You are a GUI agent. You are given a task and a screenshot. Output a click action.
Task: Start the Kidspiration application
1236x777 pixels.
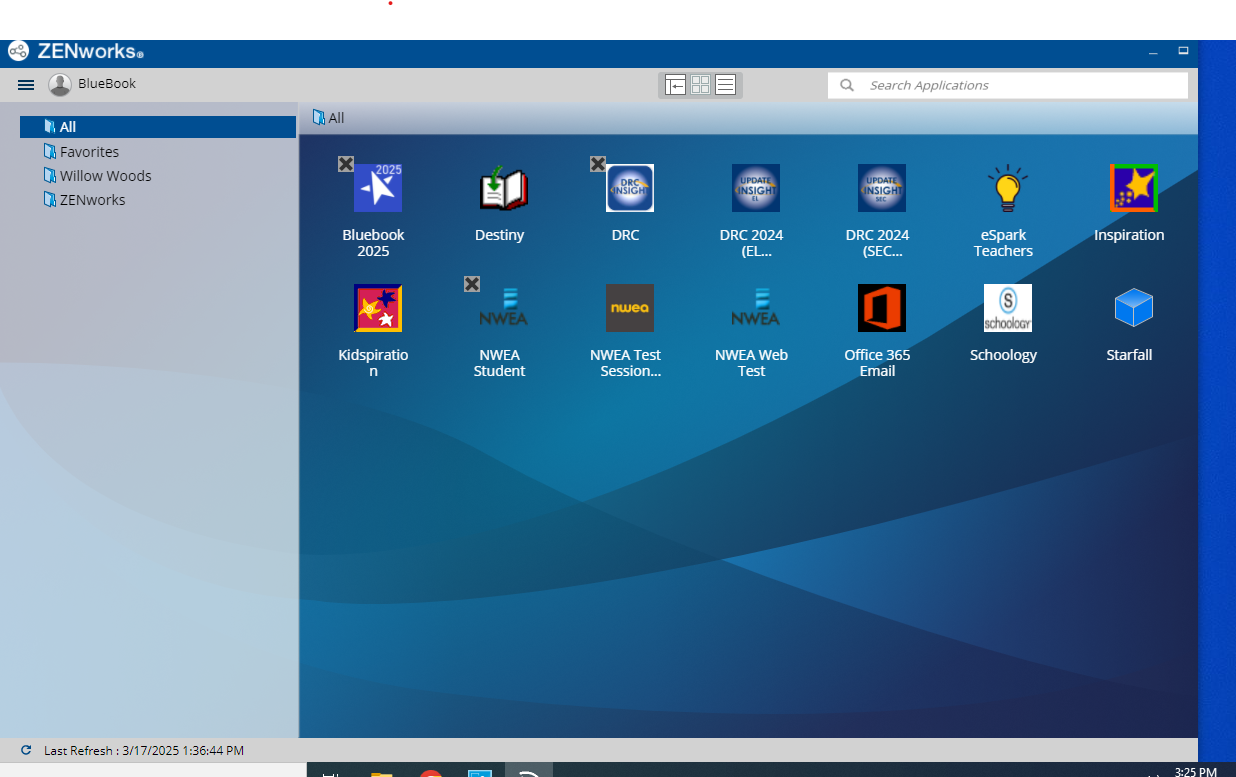(377, 309)
